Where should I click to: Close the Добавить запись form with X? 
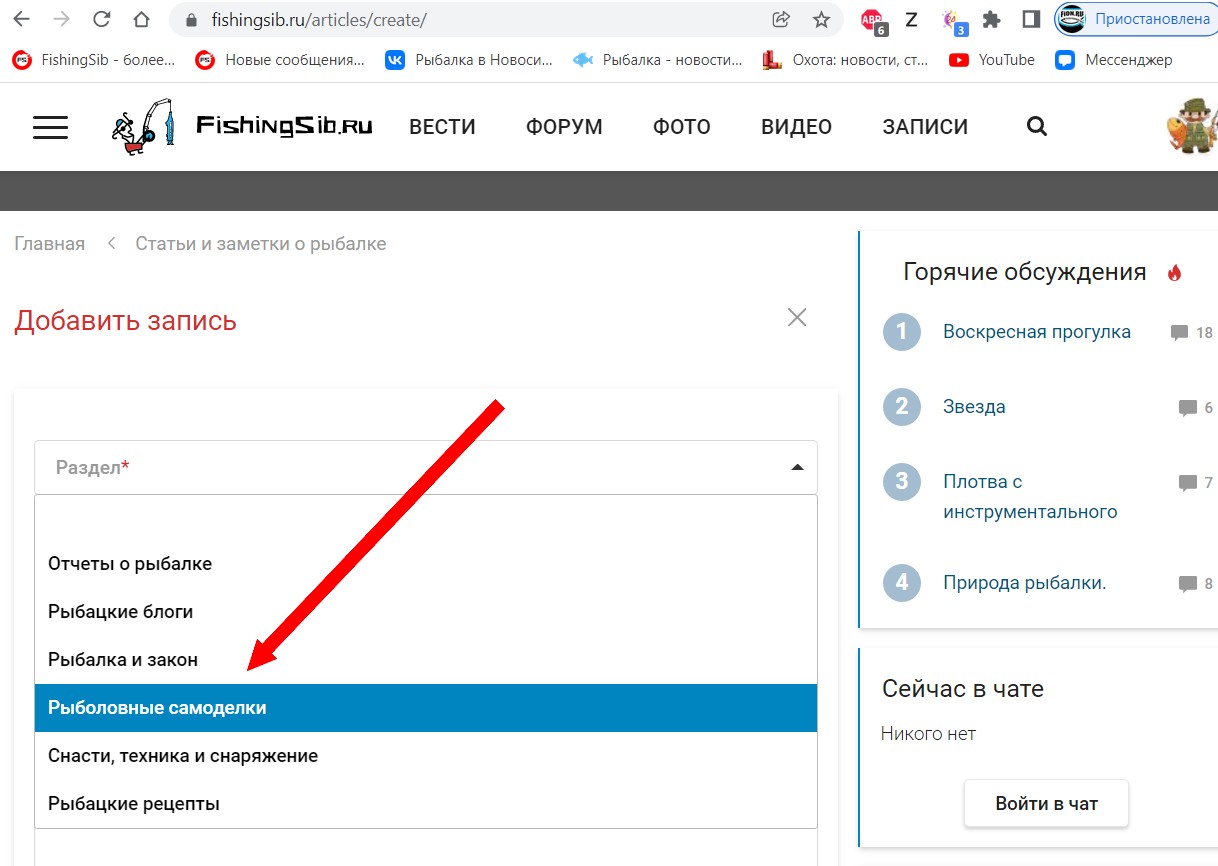[796, 318]
